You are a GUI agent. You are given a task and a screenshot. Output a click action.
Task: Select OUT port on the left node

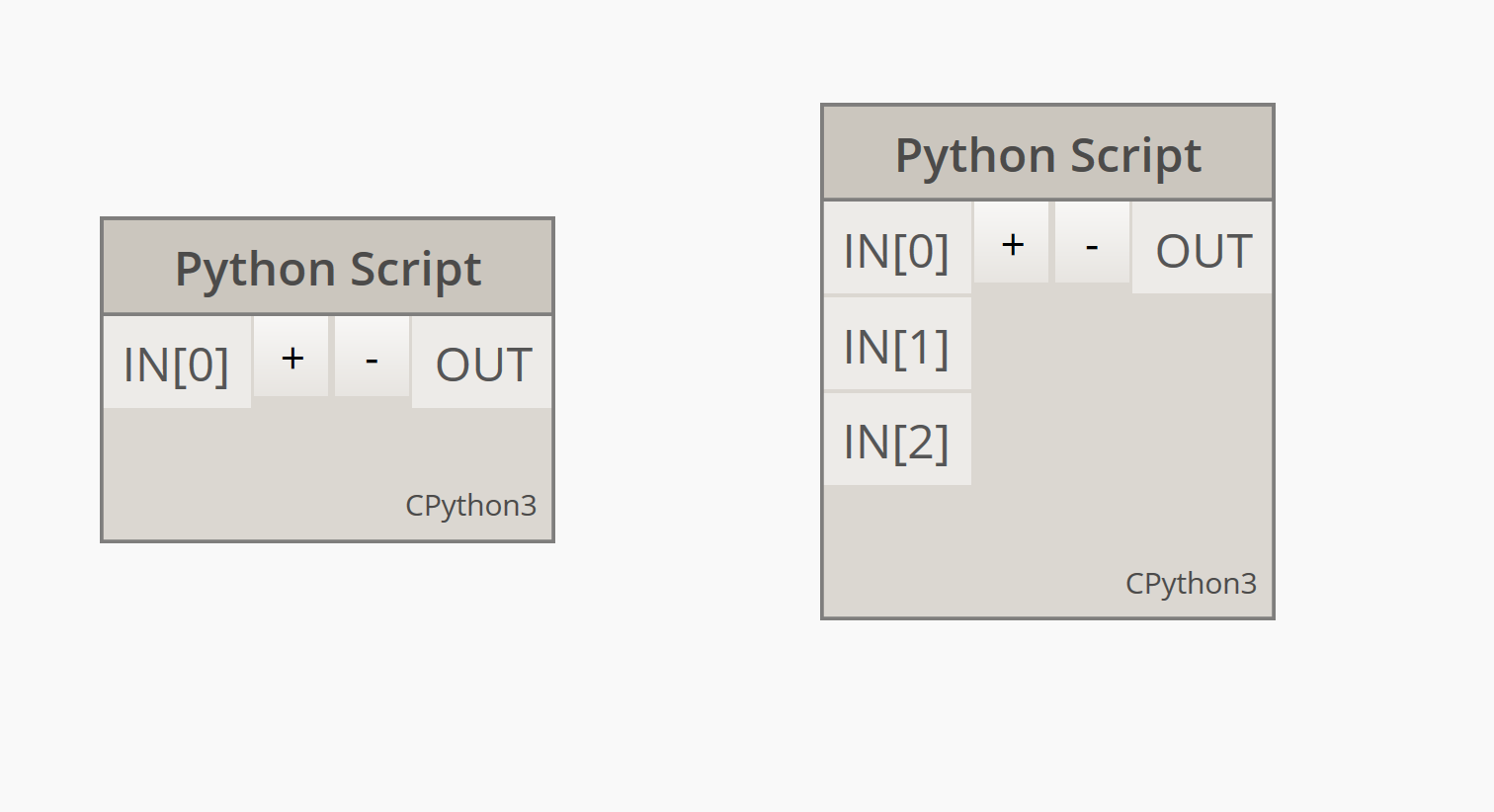tap(482, 364)
